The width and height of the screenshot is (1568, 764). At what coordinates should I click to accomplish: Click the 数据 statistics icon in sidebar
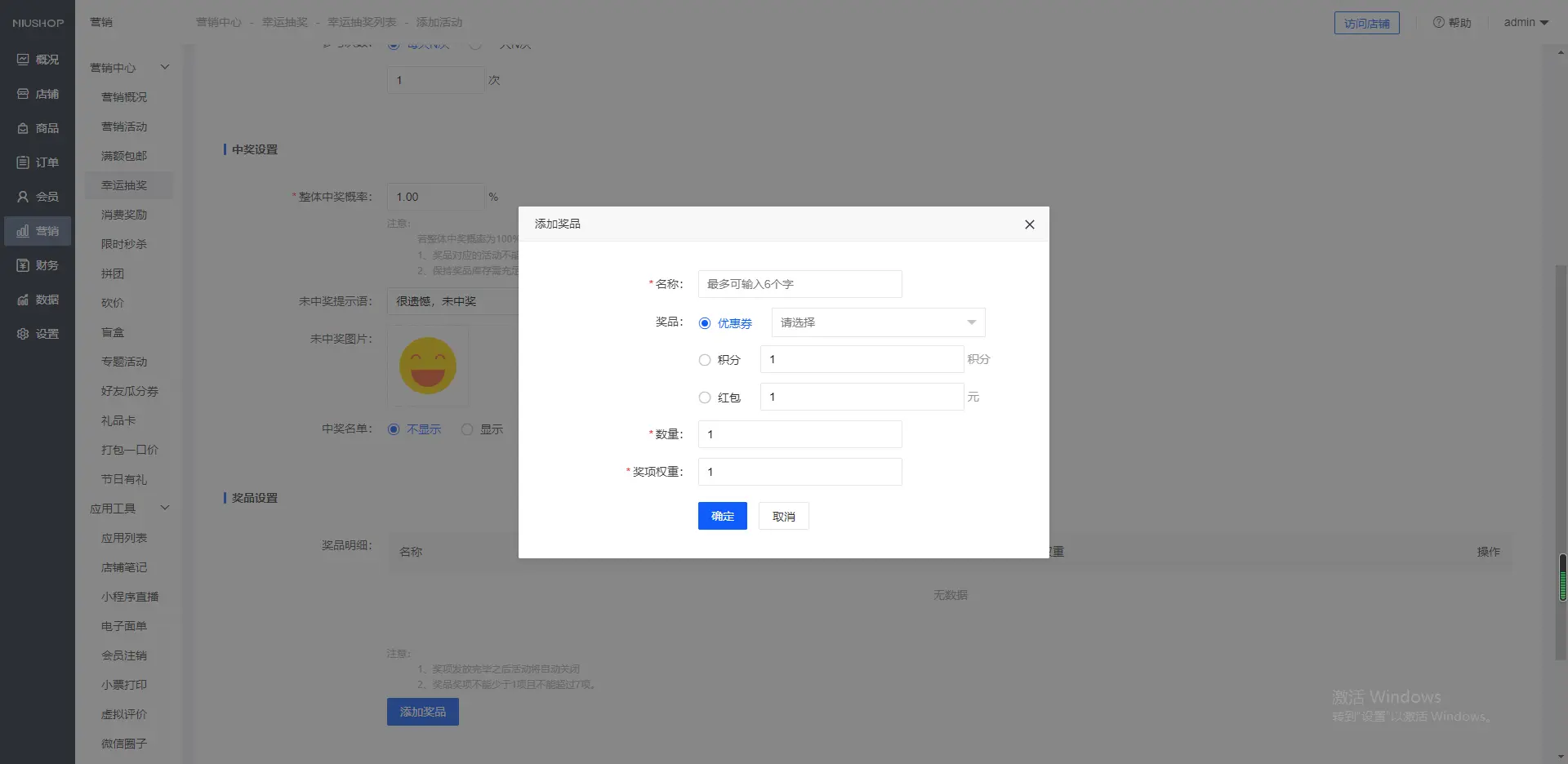point(23,300)
